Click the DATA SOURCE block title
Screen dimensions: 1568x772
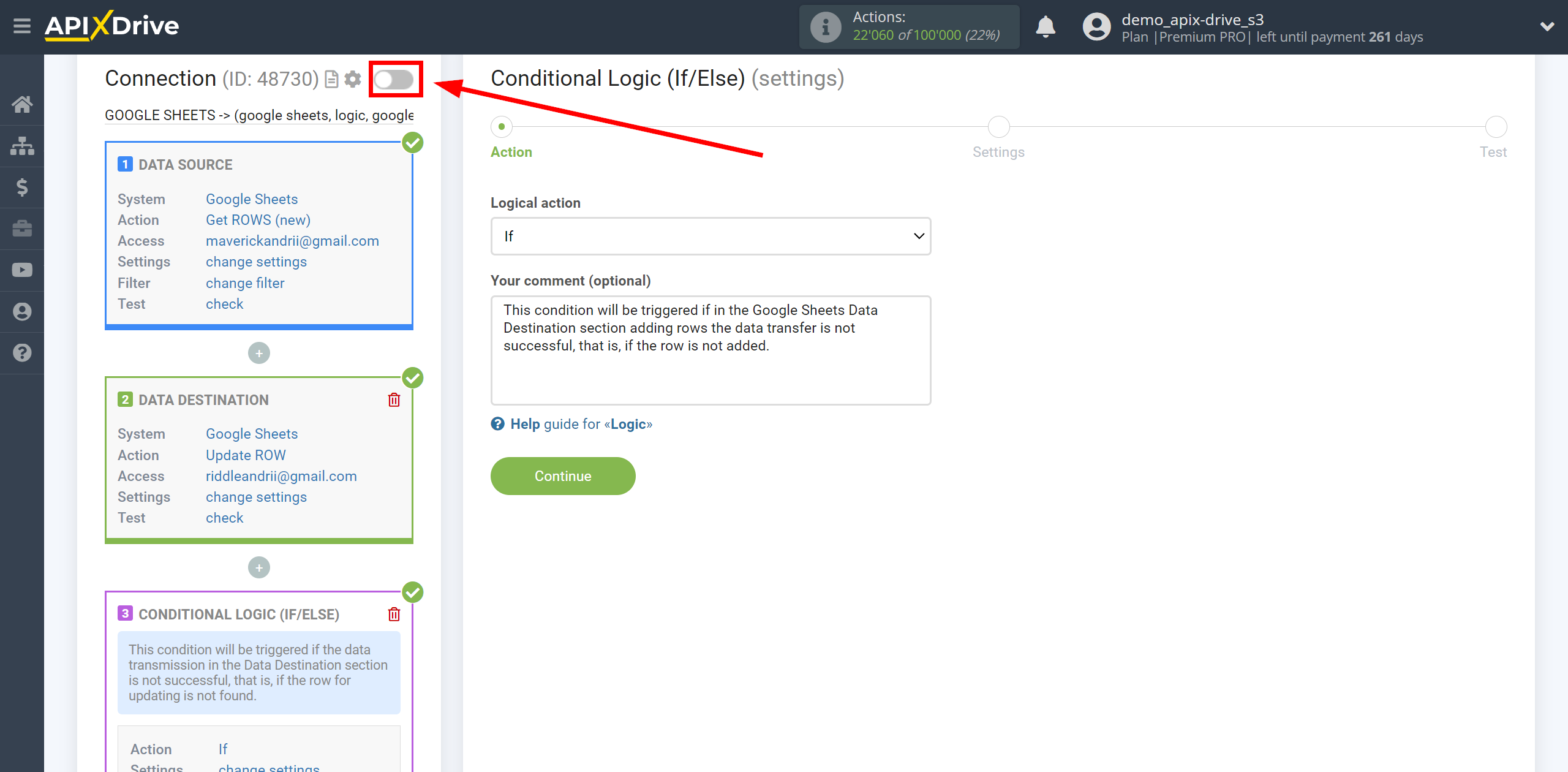(x=186, y=165)
